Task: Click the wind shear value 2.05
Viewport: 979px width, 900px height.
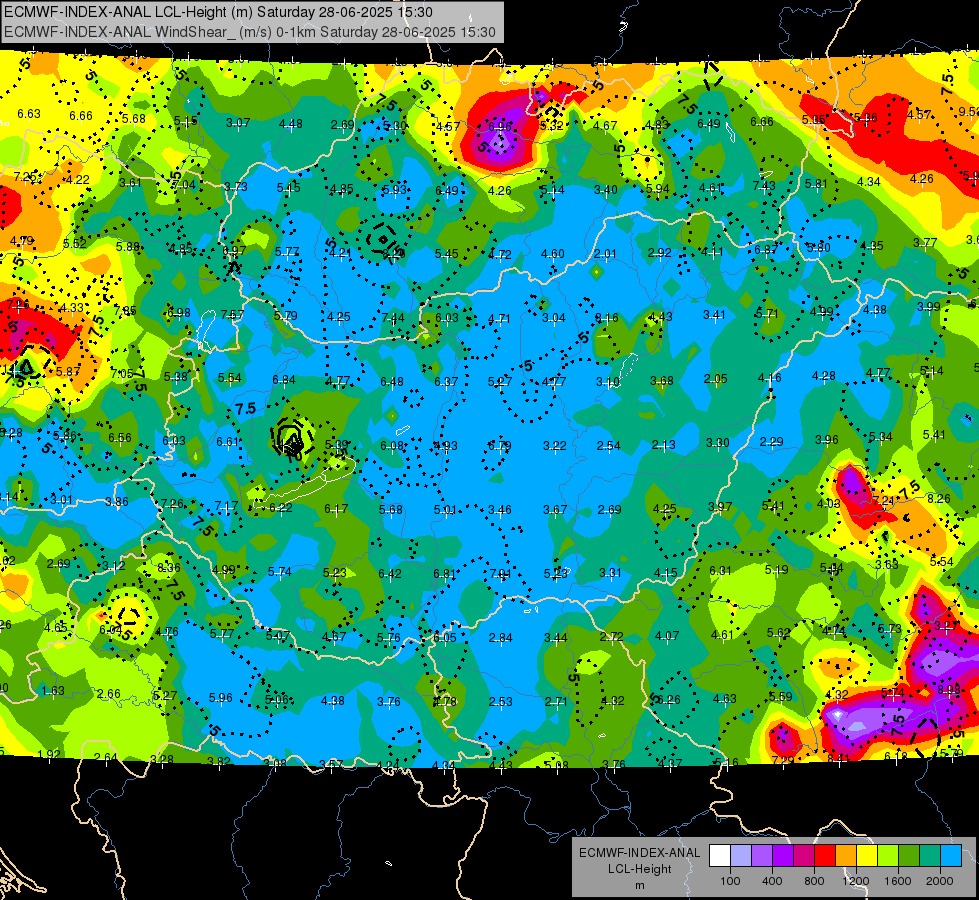Action: [x=716, y=378]
